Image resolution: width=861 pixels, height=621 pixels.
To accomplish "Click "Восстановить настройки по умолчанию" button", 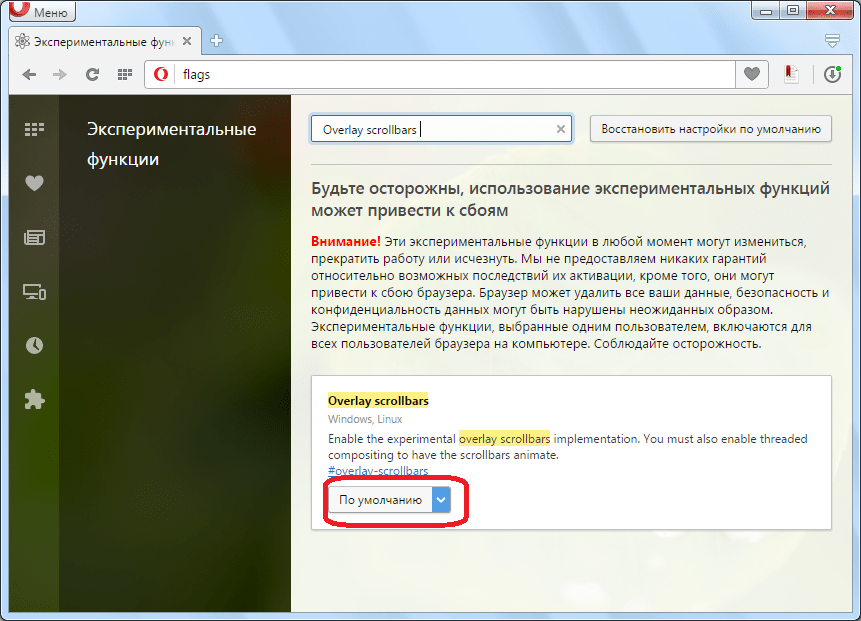I will tap(710, 129).
